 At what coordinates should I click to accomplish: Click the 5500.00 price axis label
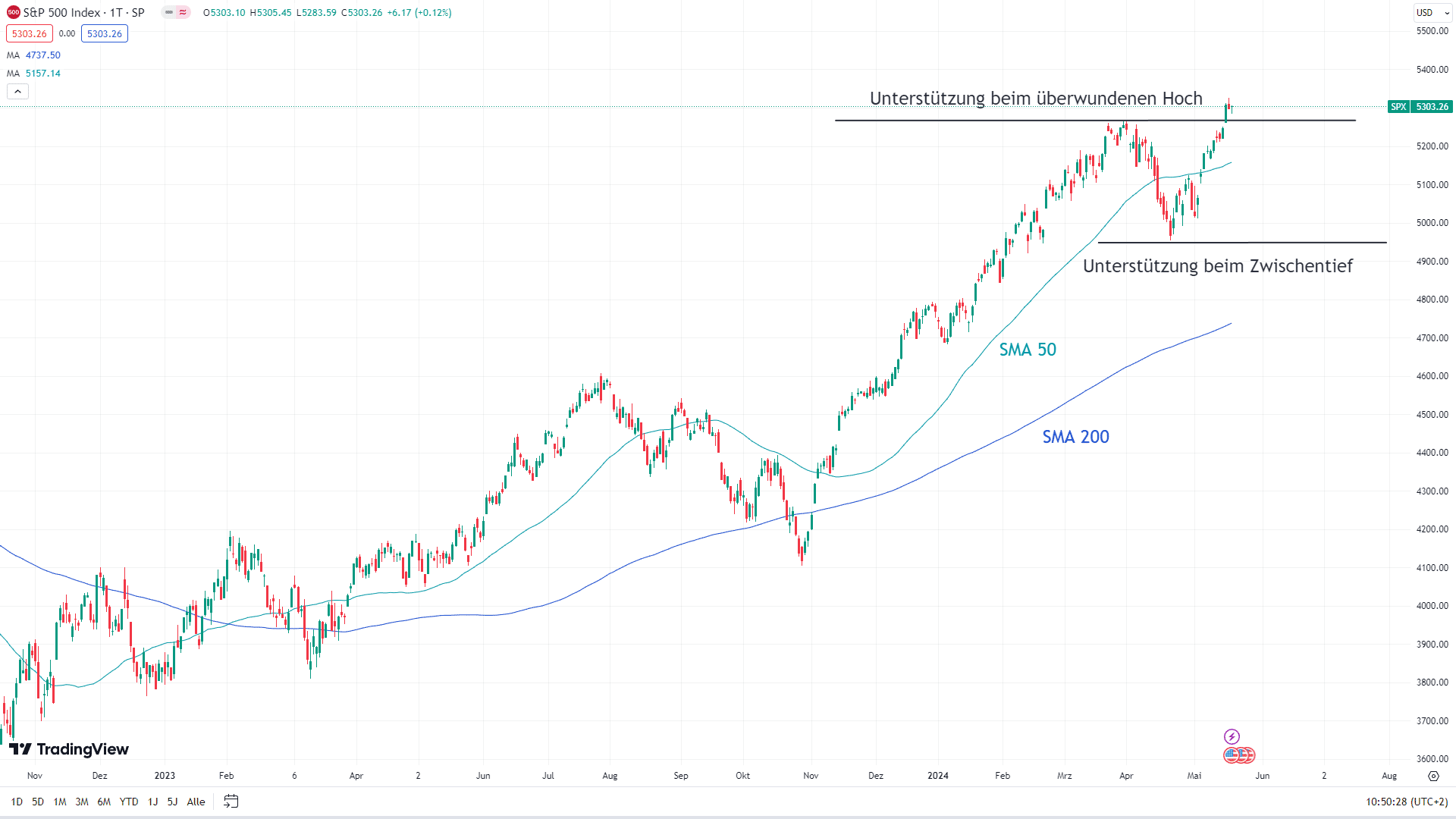tap(1432, 31)
